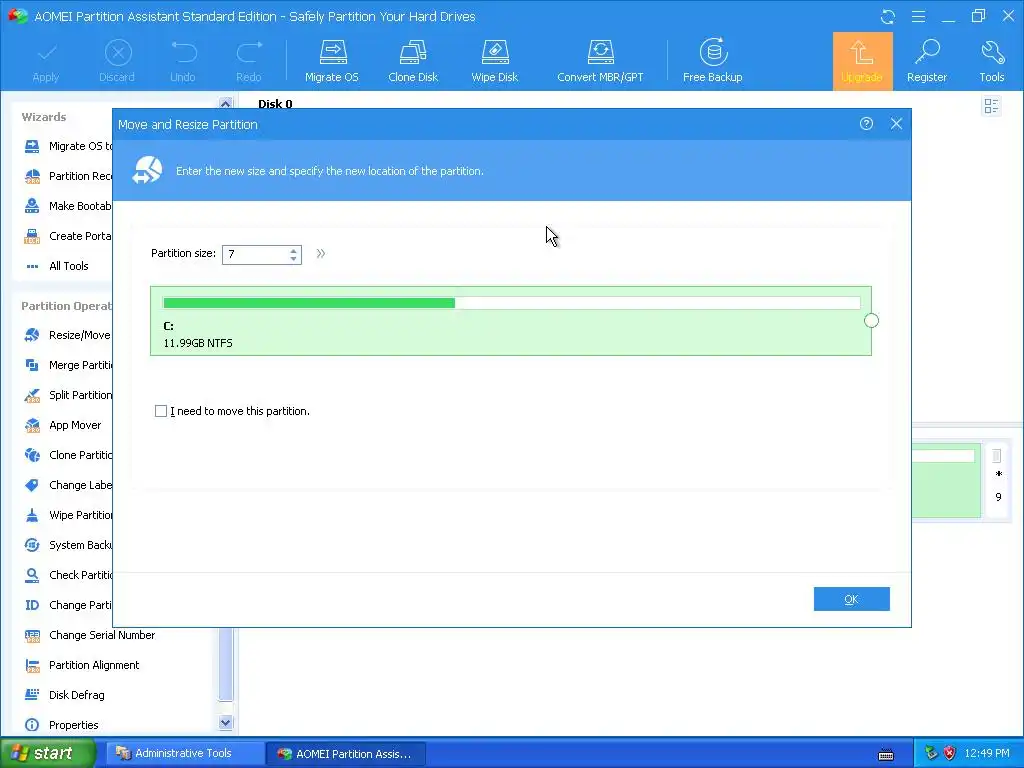Click Split Partition icon in sidebar

click(x=32, y=395)
